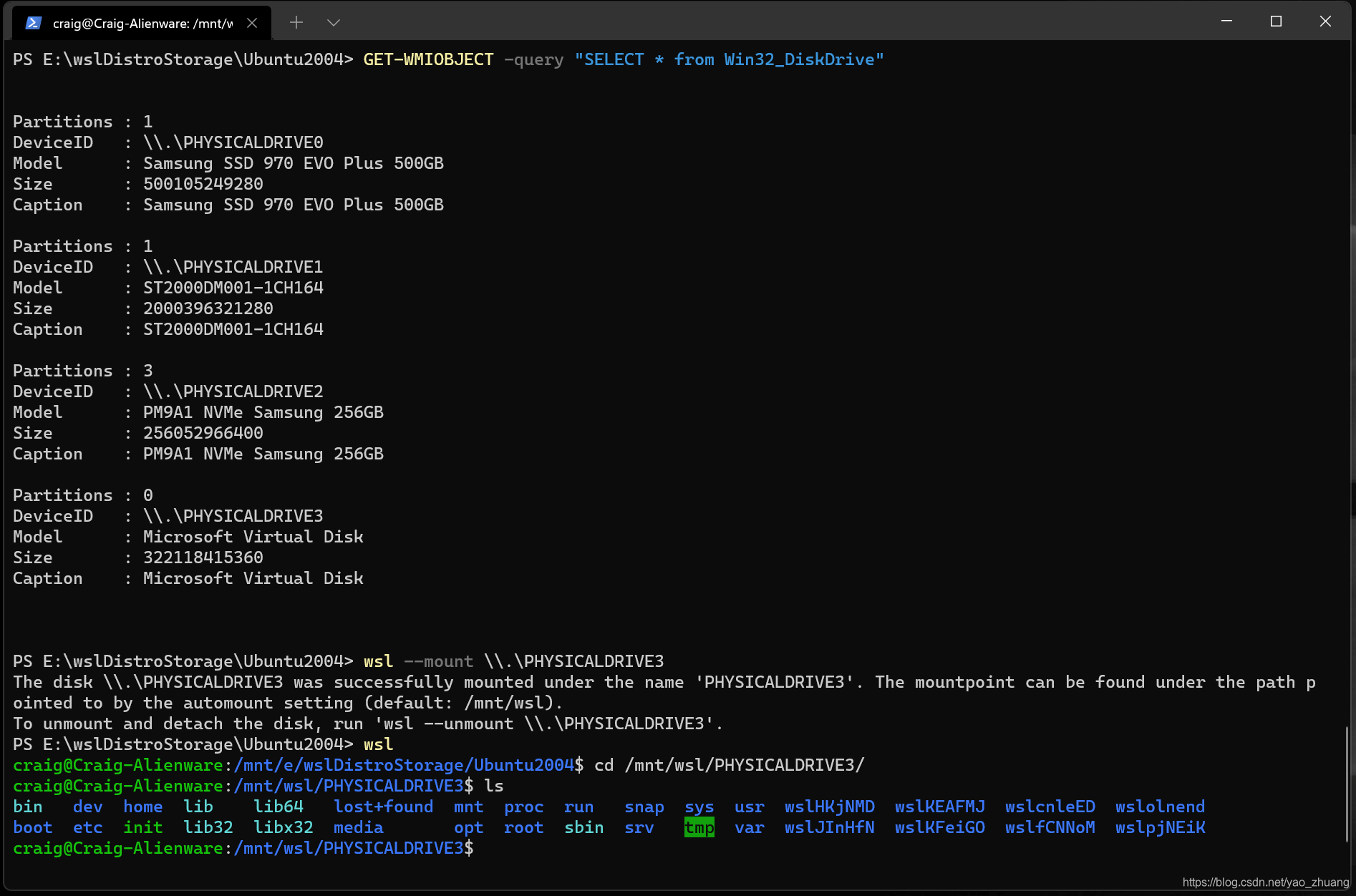The height and width of the screenshot is (896, 1356).
Task: Click the wslKFeiGO directory name
Action: (940, 827)
